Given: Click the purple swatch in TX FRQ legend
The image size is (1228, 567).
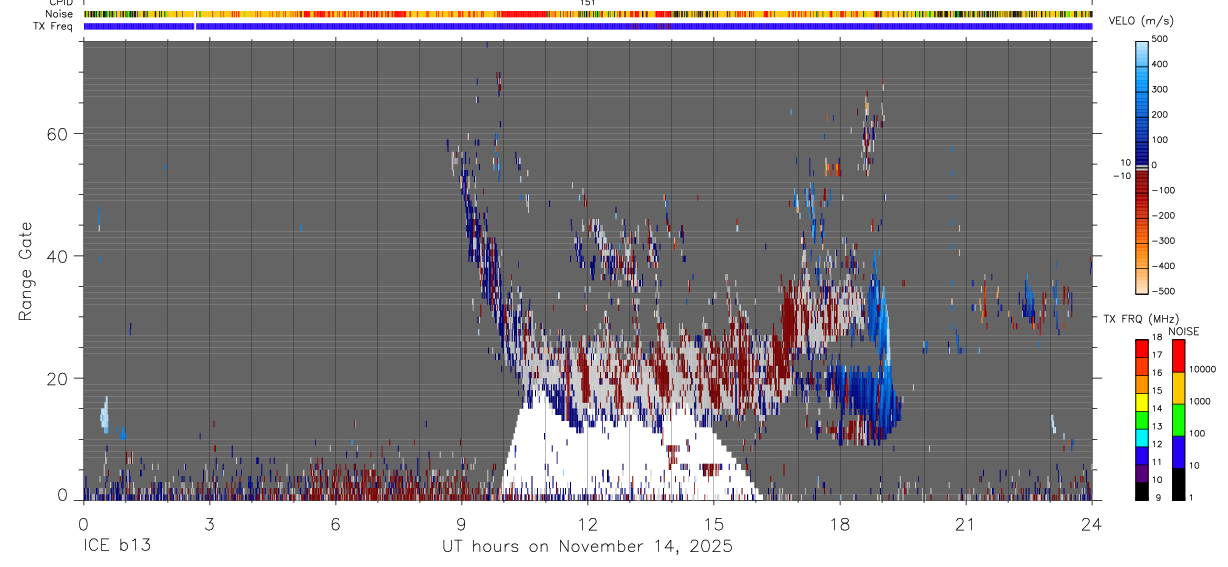Looking at the screenshot, I should coord(1142,471).
